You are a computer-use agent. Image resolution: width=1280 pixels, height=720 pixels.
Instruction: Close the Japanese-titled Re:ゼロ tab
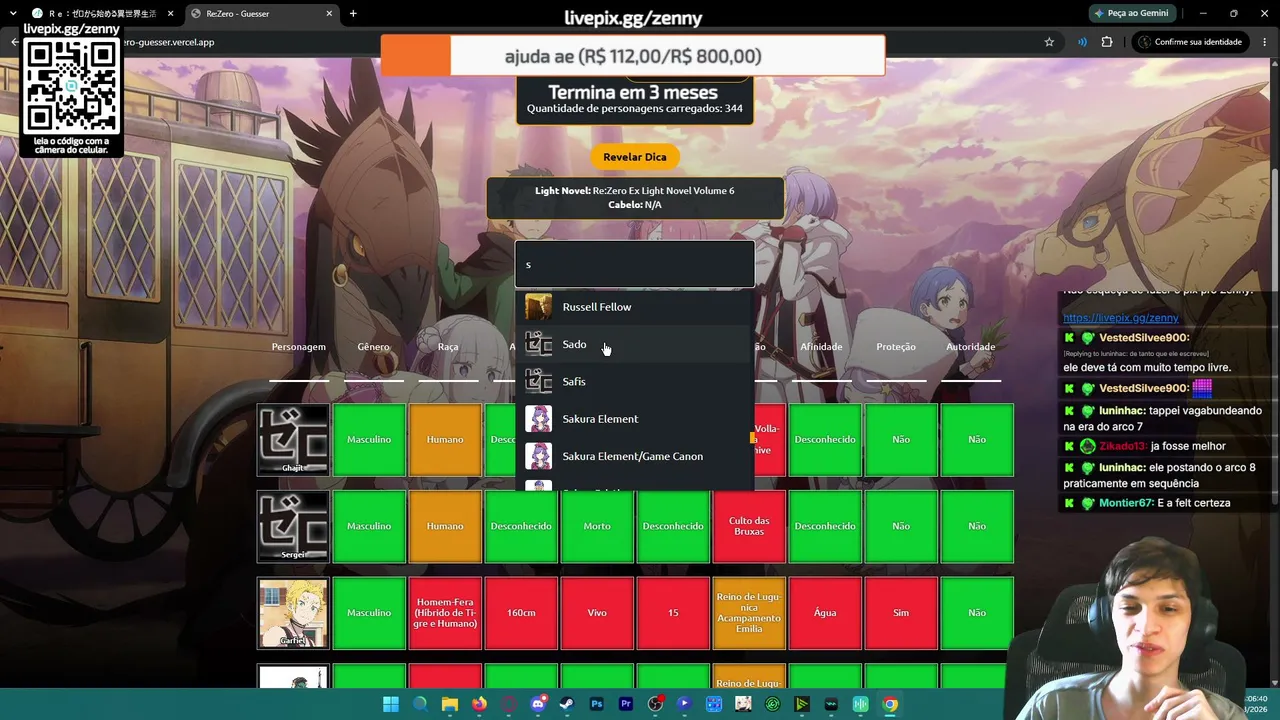pyautogui.click(x=171, y=14)
